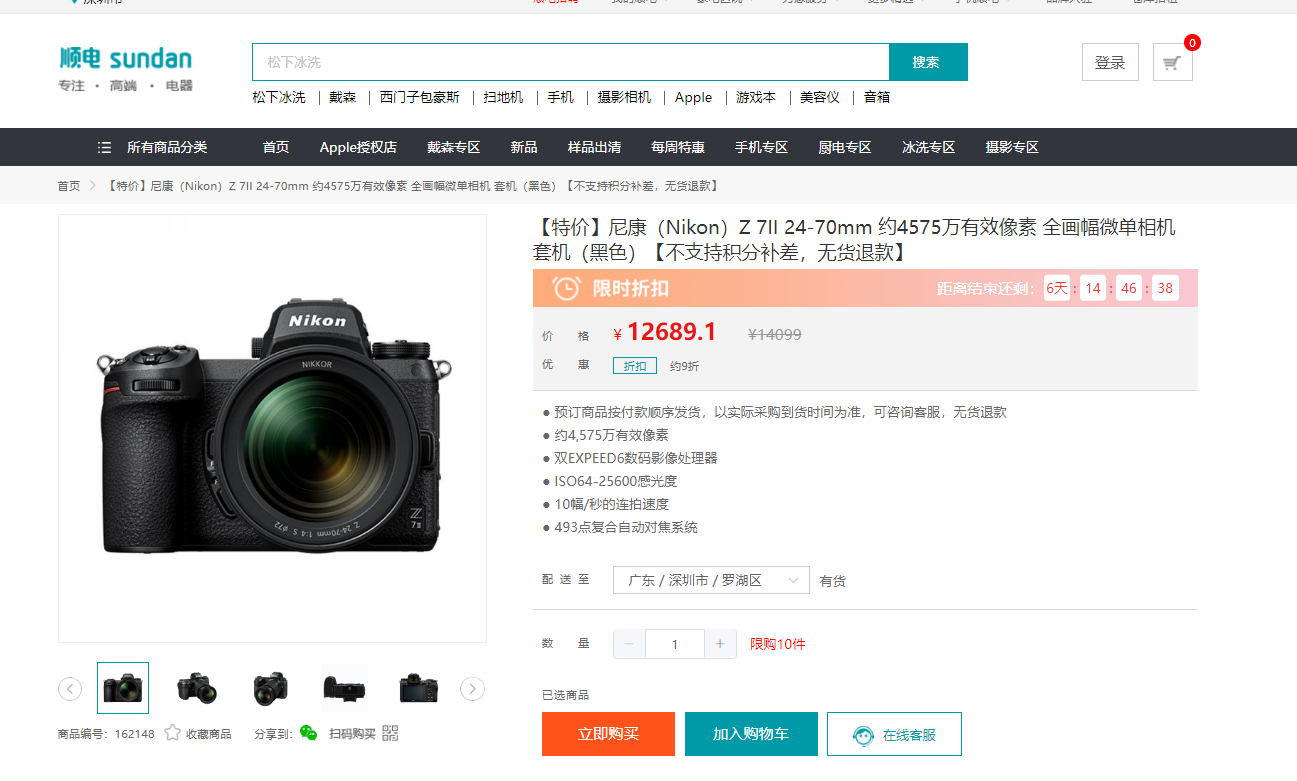
Task: Click the 手机 hot search link
Action: click(561, 97)
